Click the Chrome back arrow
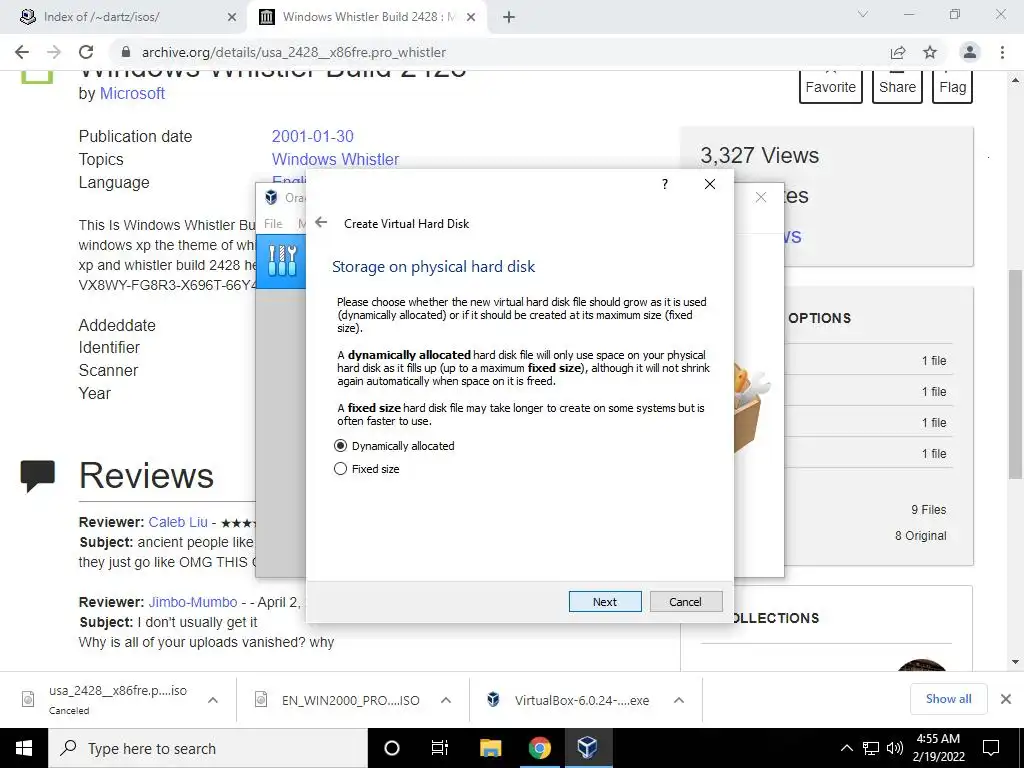 pos(22,52)
